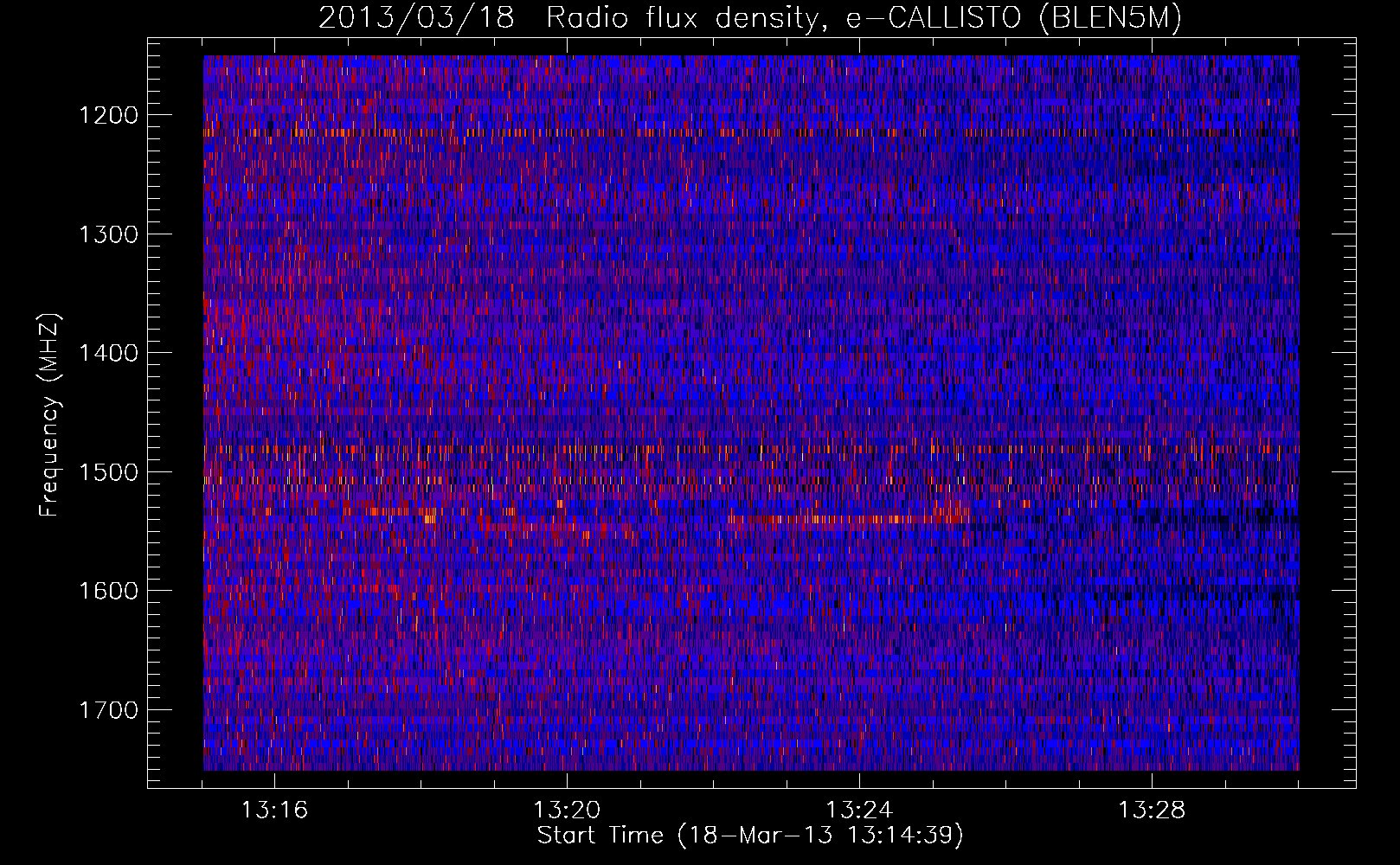The width and height of the screenshot is (1400, 865).
Task: Click the 13:16 time tick label
Action: click(x=274, y=811)
